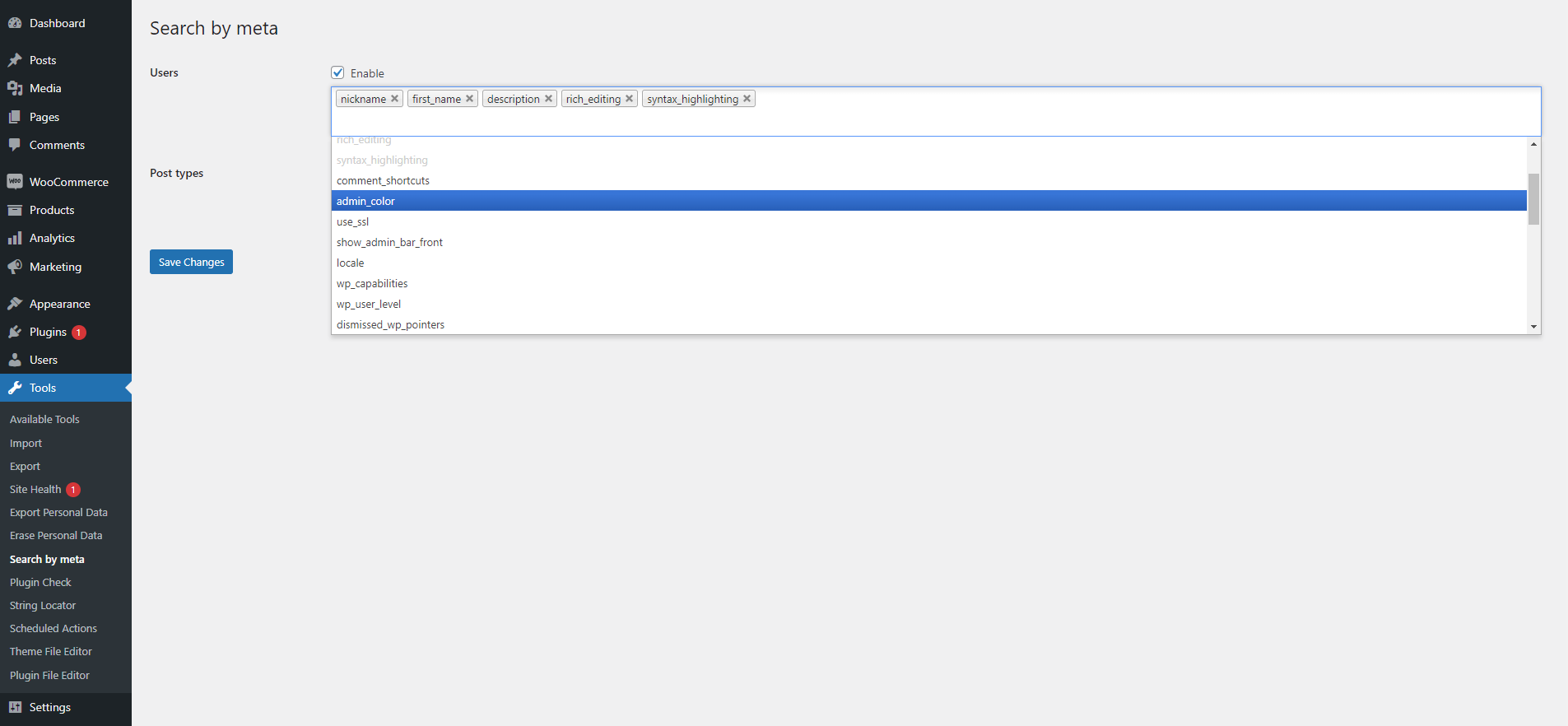Screen dimensions: 1568x726
Task: Click the dropdown scrollbar down arrow
Action: pos(1533,327)
